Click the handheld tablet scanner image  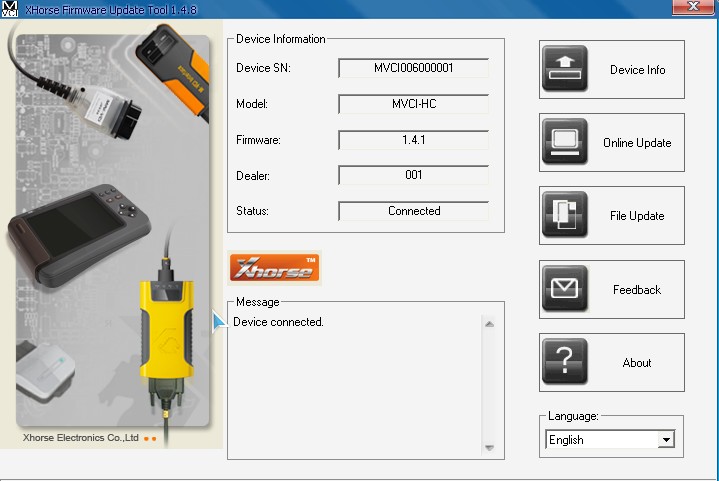click(79, 235)
